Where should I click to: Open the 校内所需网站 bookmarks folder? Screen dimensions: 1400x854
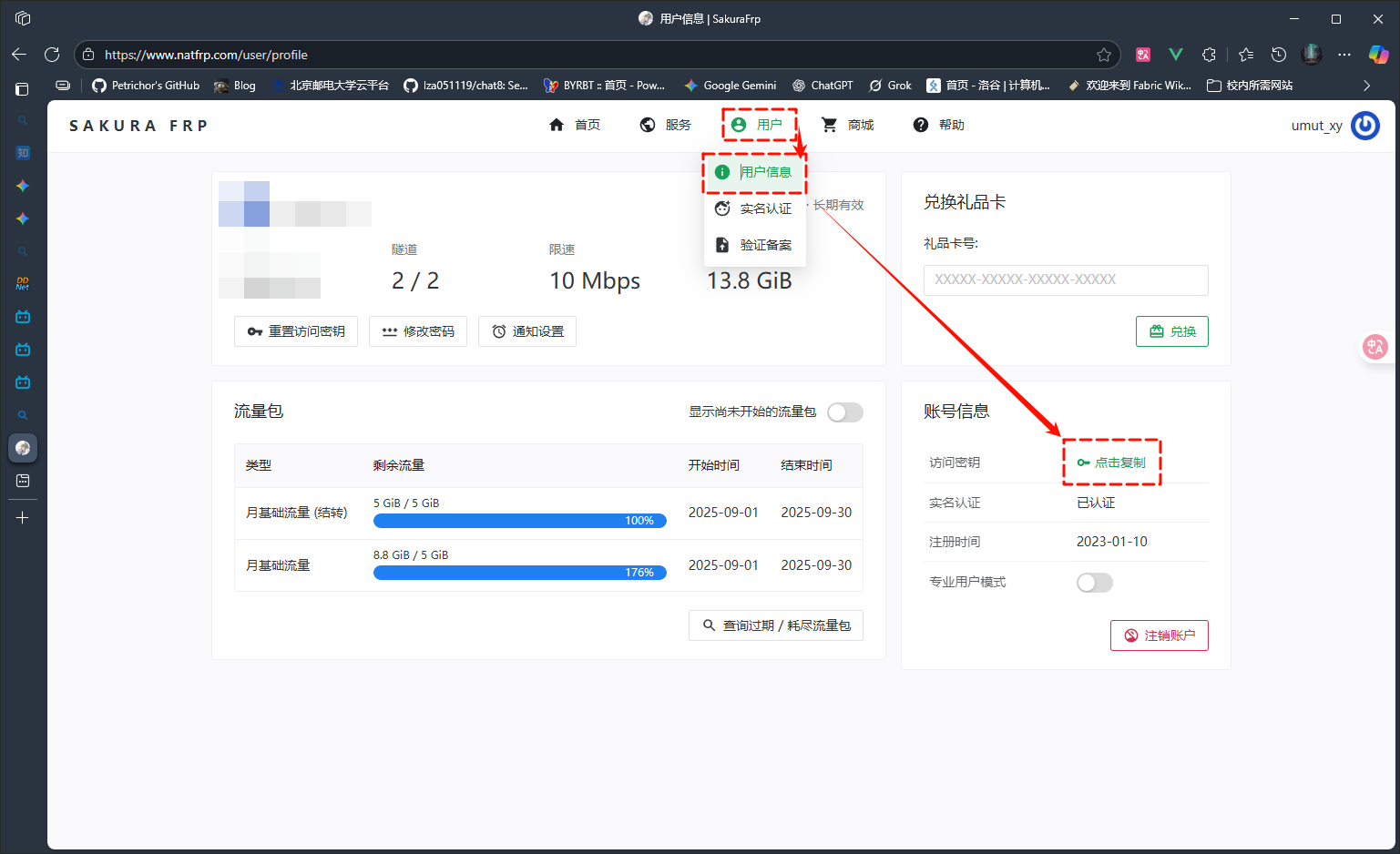1250,86
